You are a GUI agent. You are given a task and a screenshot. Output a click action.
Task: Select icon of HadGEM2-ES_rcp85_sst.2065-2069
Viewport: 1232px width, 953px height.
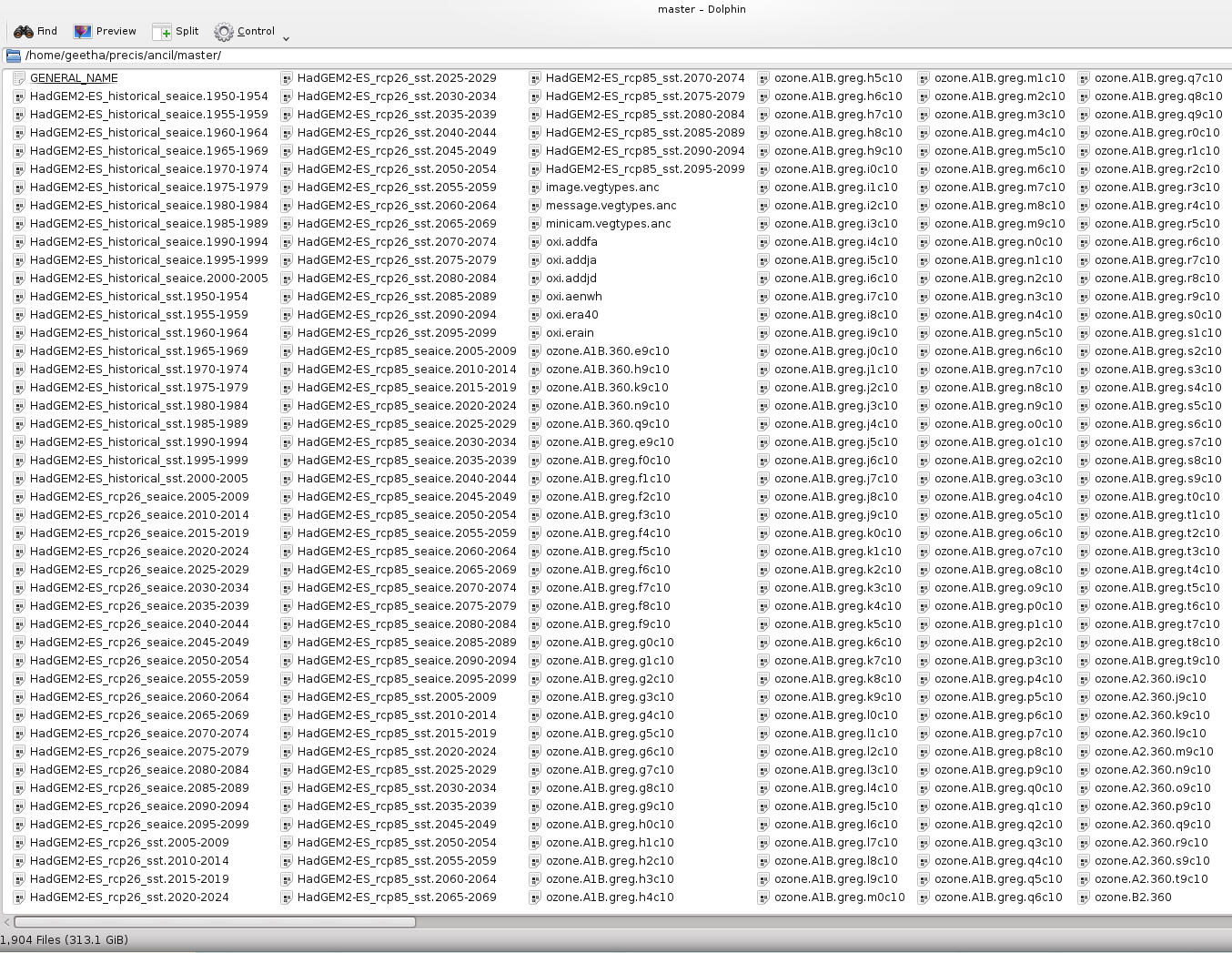[287, 897]
